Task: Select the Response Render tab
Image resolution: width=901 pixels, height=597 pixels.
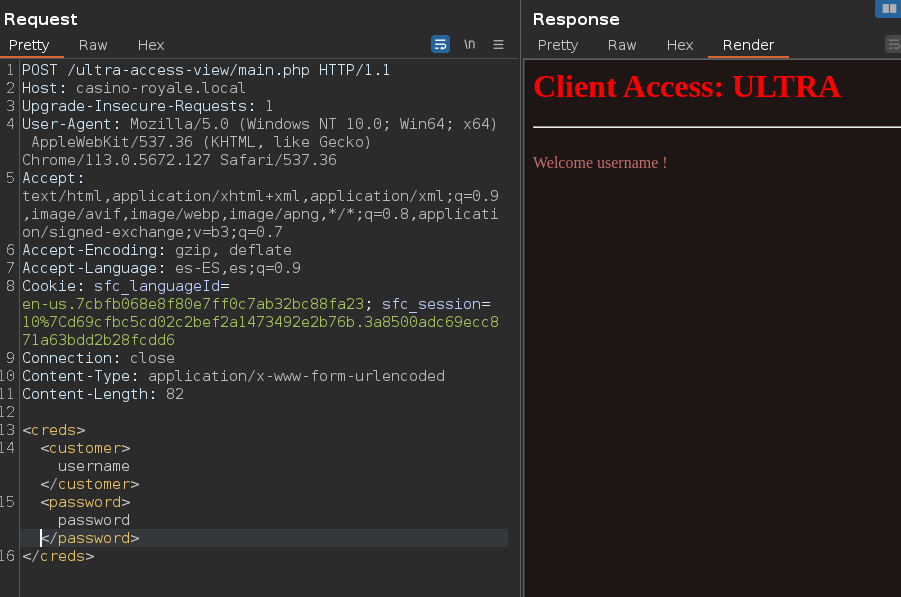Action: [748, 45]
